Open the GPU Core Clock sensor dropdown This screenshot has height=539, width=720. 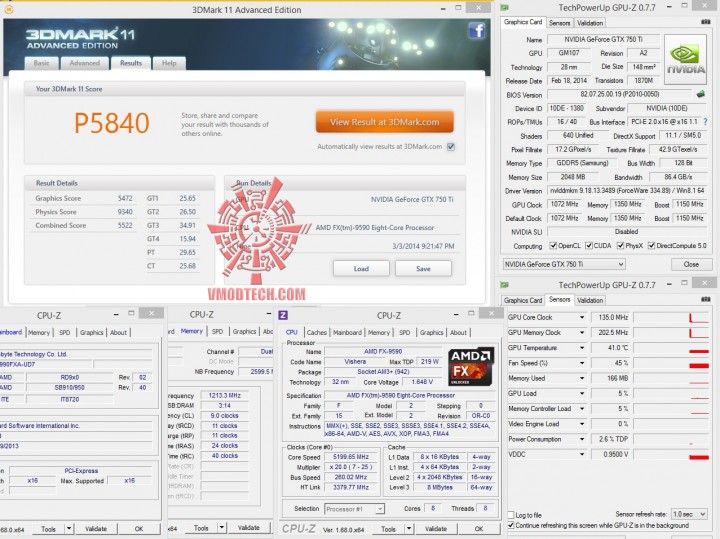[x=582, y=317]
